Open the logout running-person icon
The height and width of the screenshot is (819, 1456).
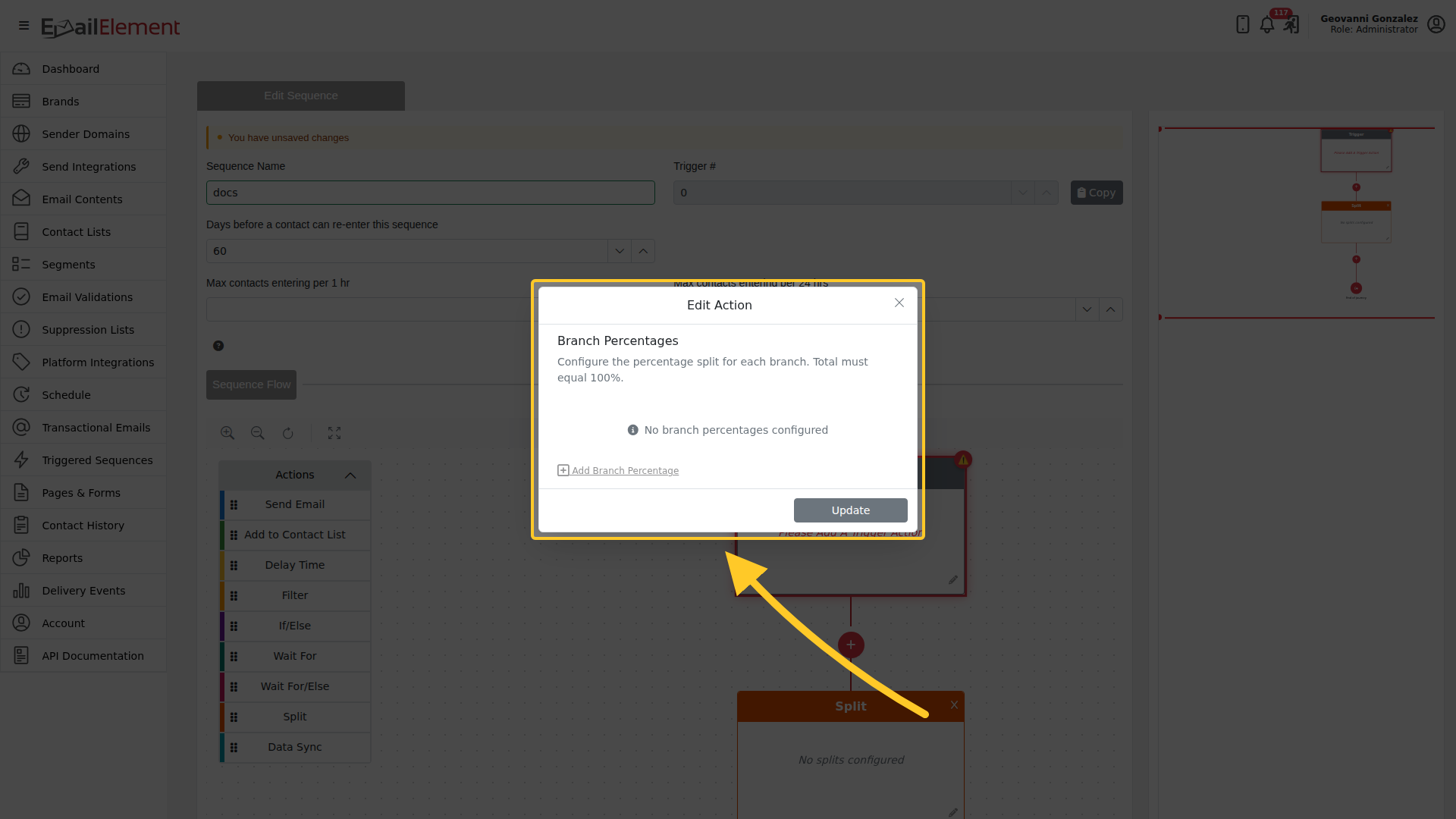[x=1291, y=24]
